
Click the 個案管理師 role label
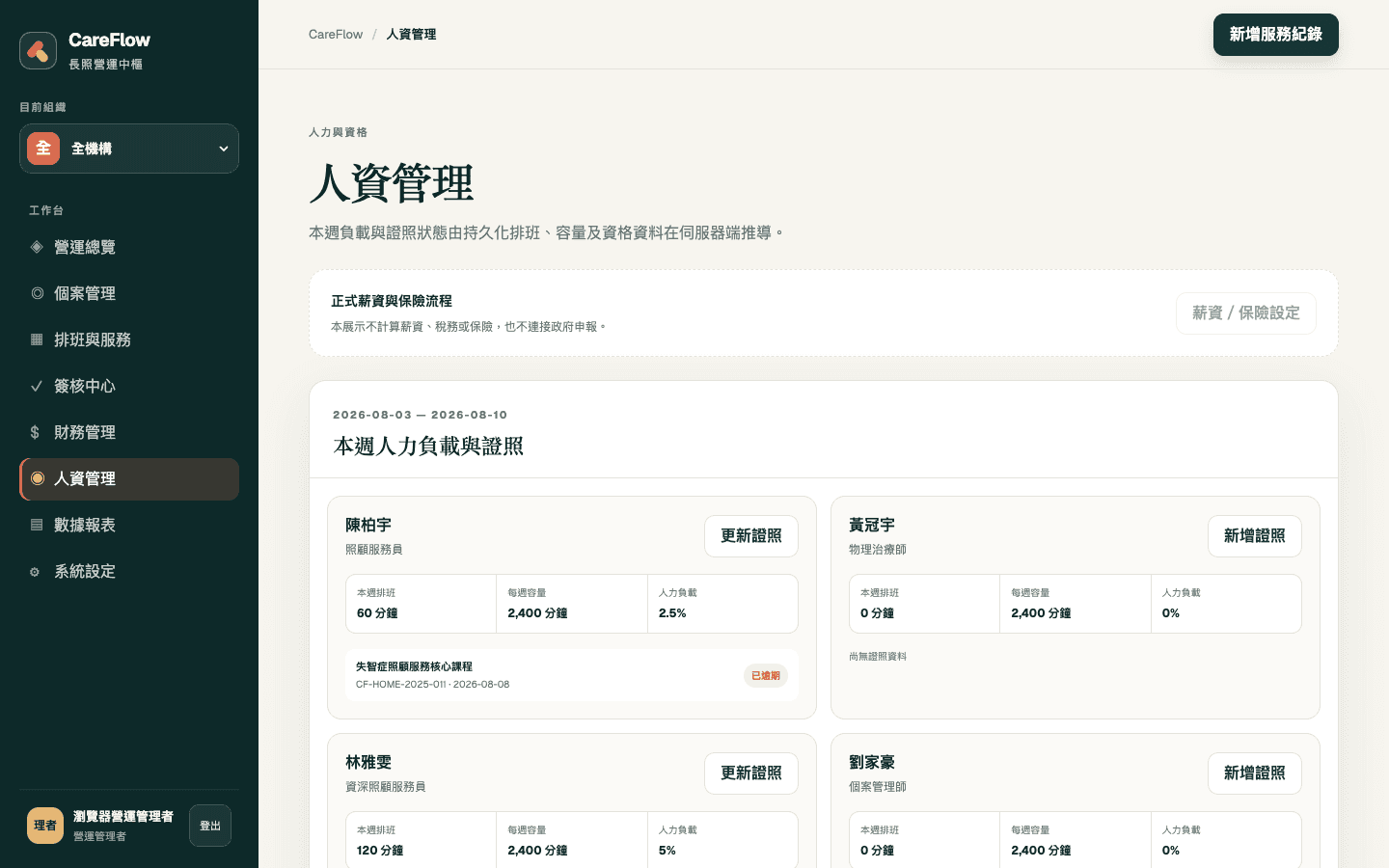pyautogui.click(x=878, y=787)
